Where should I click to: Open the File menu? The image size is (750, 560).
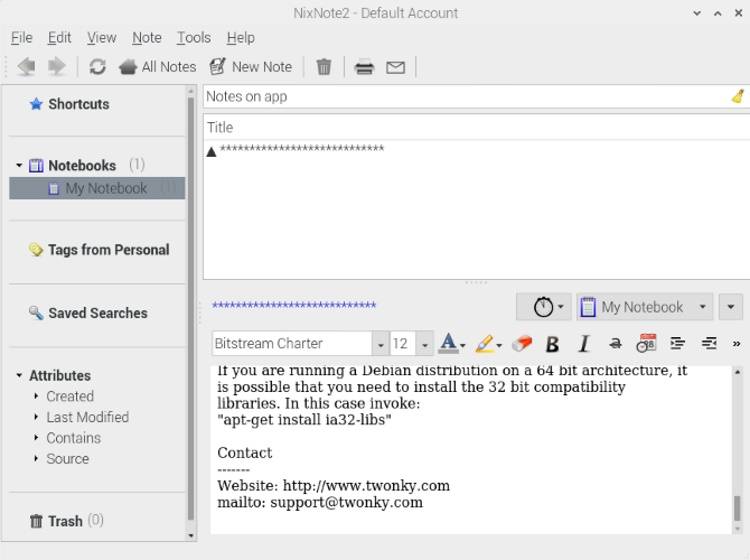pyautogui.click(x=22, y=38)
